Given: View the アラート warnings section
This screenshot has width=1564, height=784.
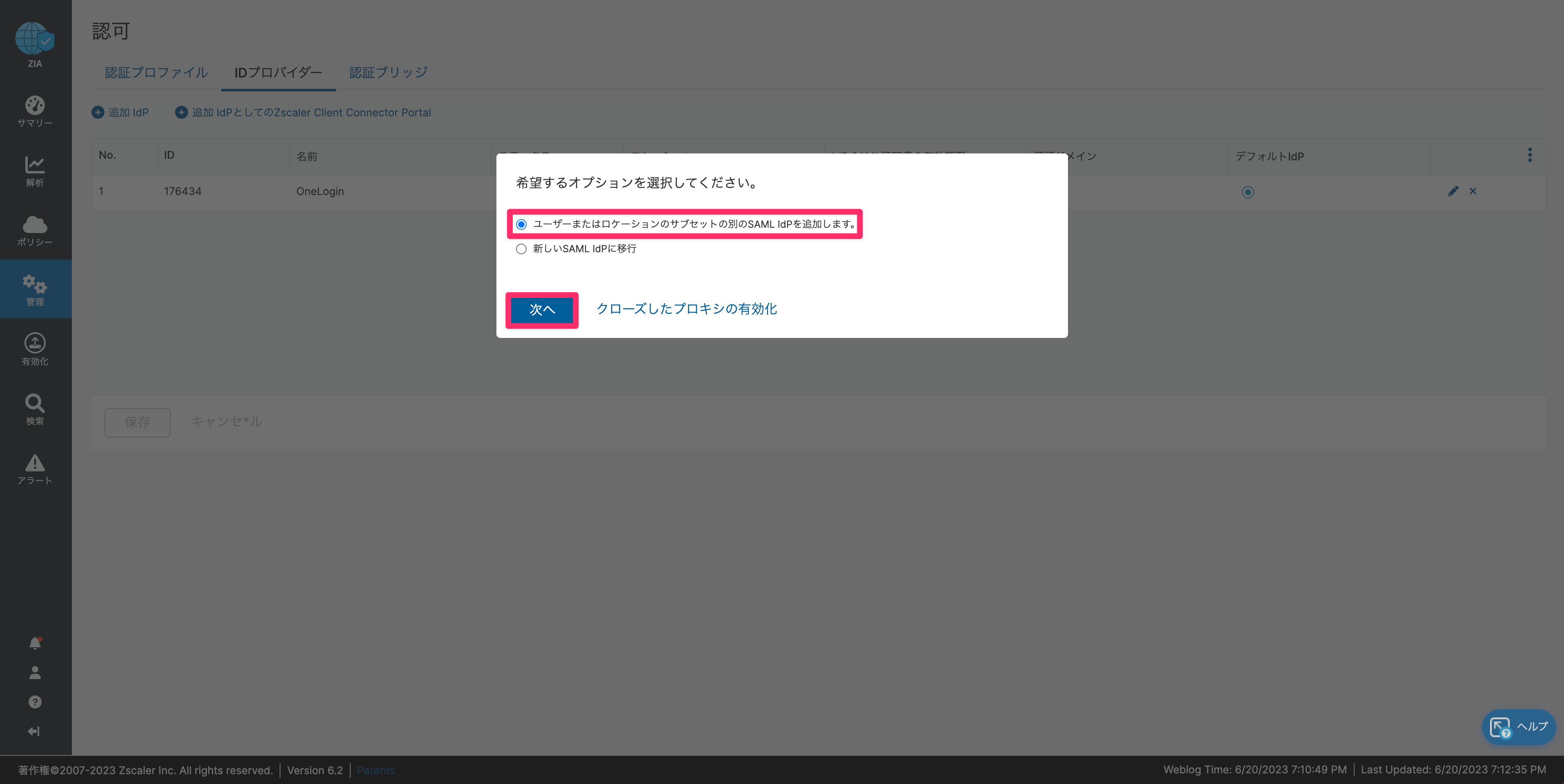Looking at the screenshot, I should click(35, 469).
